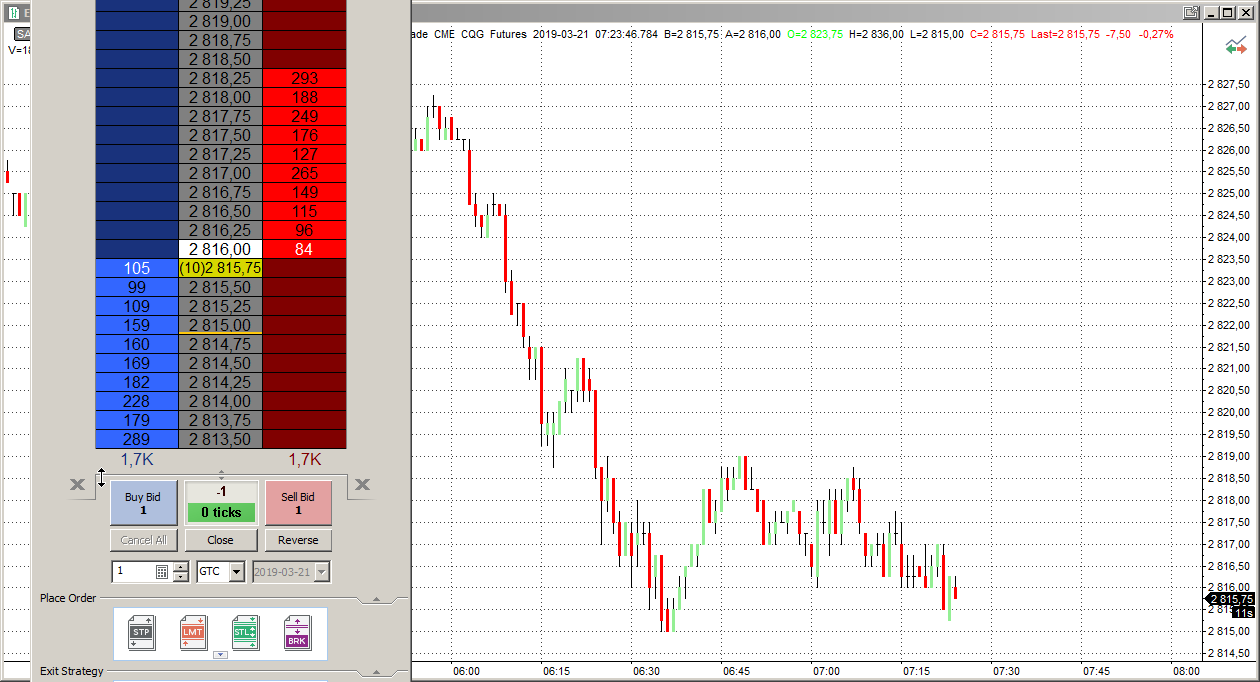Click bid size 179 at 2 813,75
The image size is (1260, 682).
coord(137,420)
